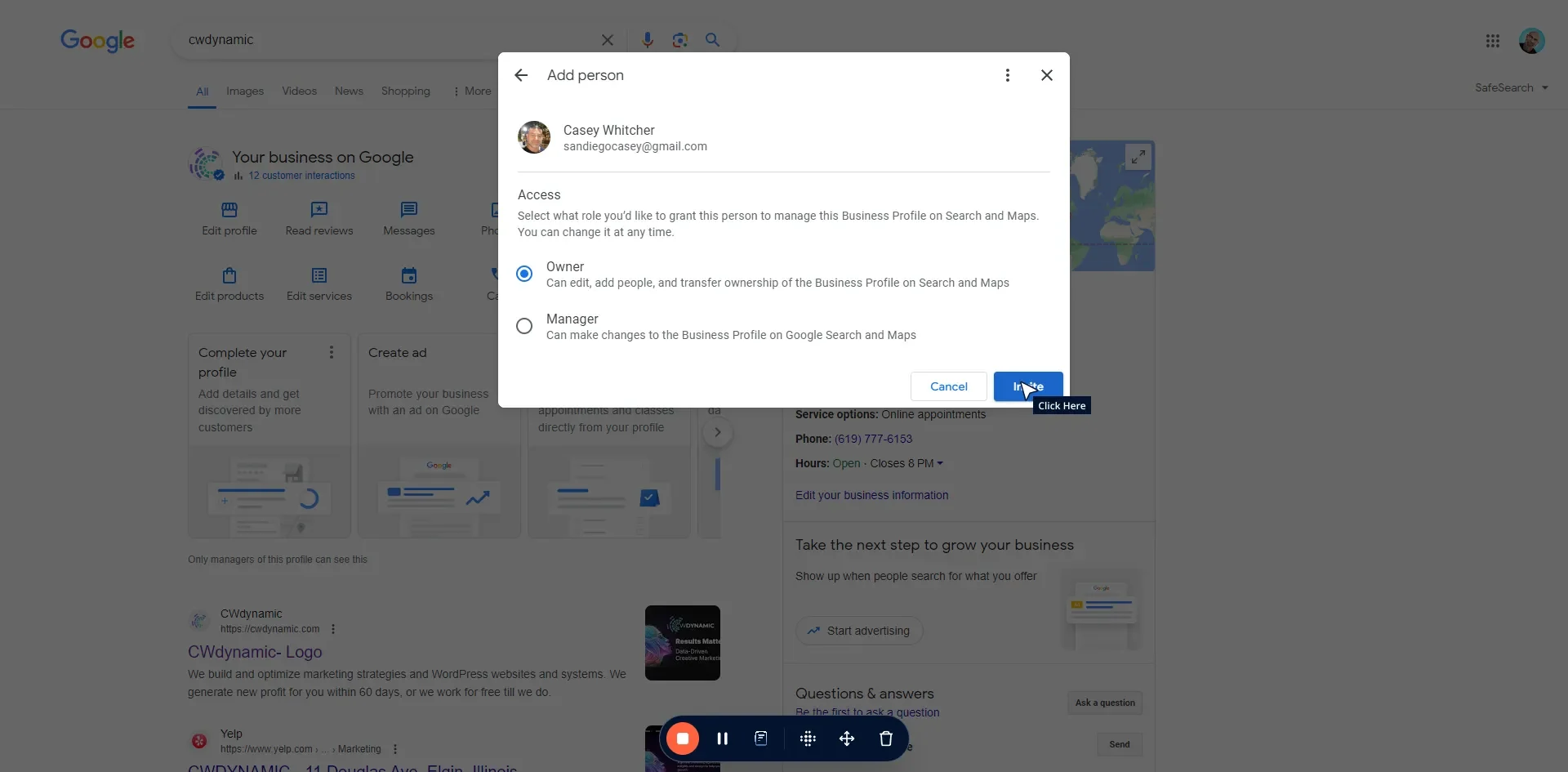Click the Invite button
This screenshot has width=1568, height=772.
click(1028, 386)
